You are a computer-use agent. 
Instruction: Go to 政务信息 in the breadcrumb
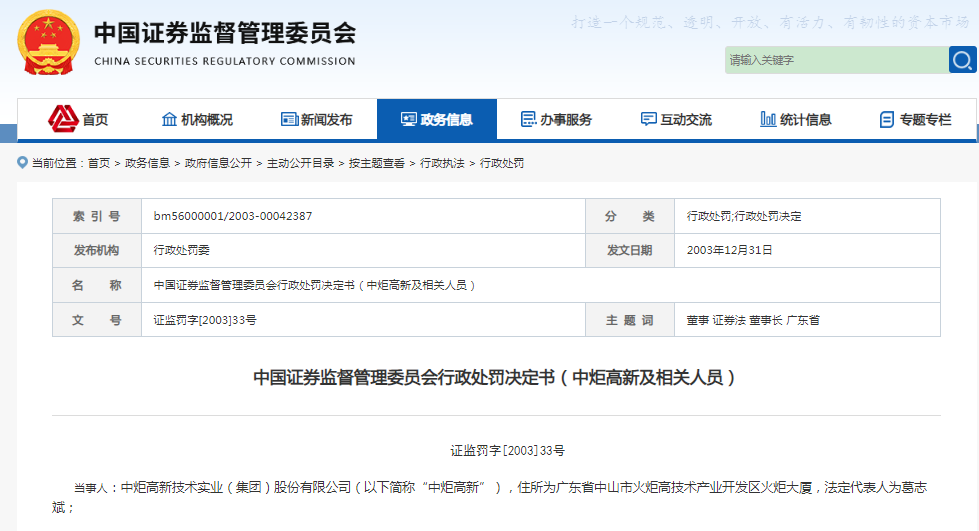pos(147,163)
